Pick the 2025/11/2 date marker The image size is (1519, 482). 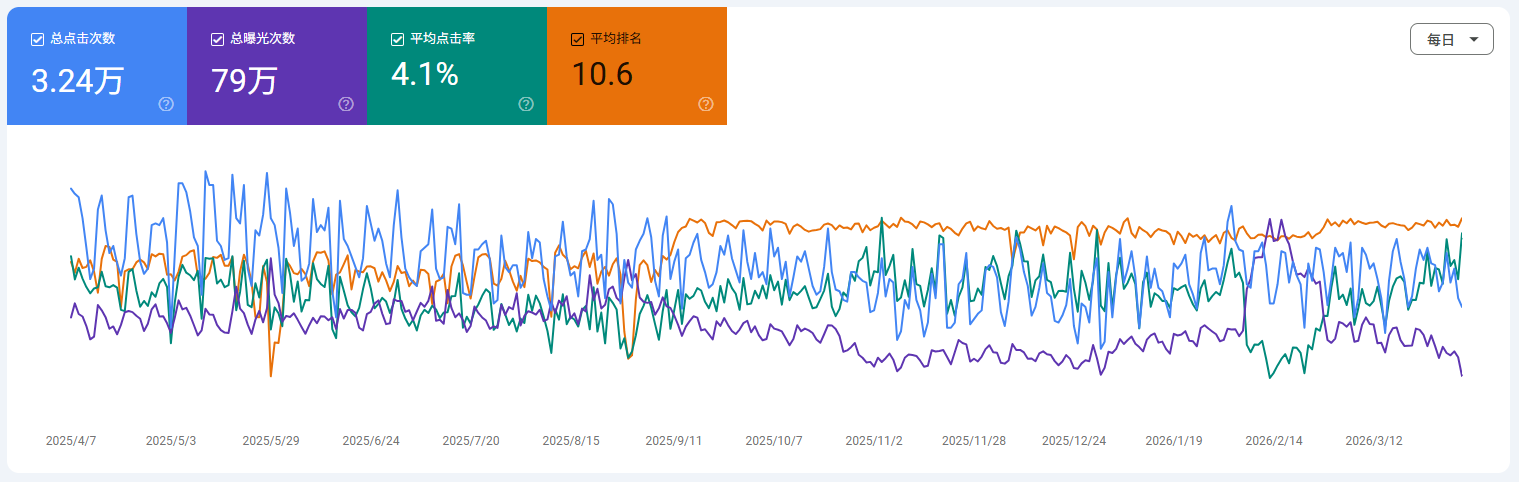(874, 440)
